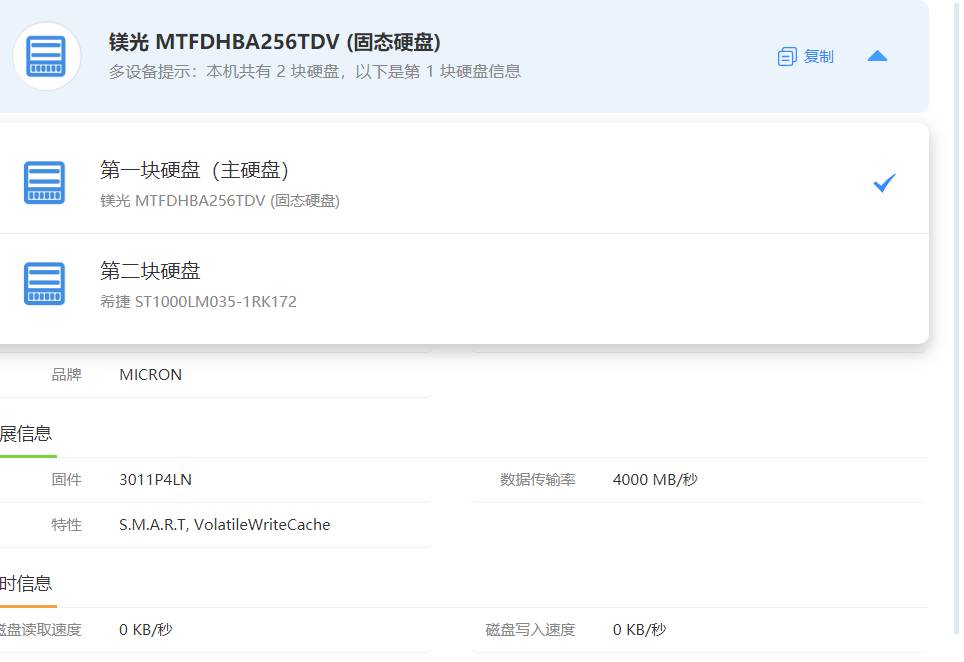The image size is (964, 662).
Task: Click the 磁盘读取速度 label
Action: [41, 630]
